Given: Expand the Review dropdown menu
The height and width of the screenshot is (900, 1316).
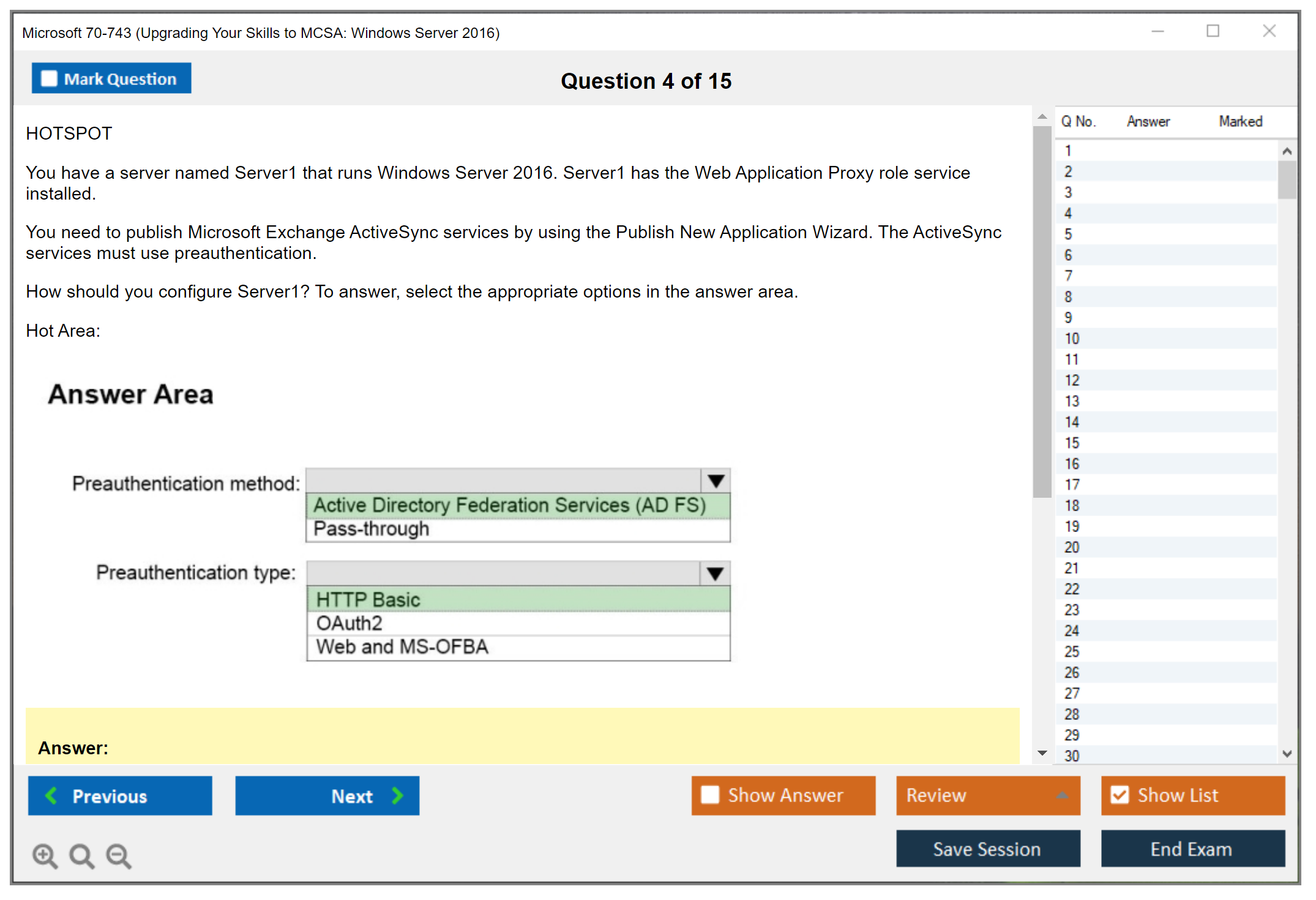Looking at the screenshot, I should [1062, 795].
